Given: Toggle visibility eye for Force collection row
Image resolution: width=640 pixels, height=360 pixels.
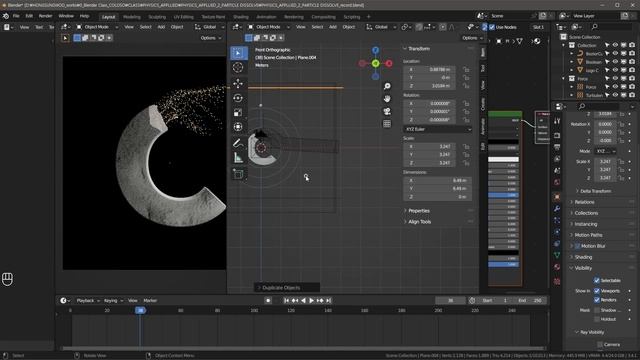Looking at the screenshot, I should tap(615, 78).
